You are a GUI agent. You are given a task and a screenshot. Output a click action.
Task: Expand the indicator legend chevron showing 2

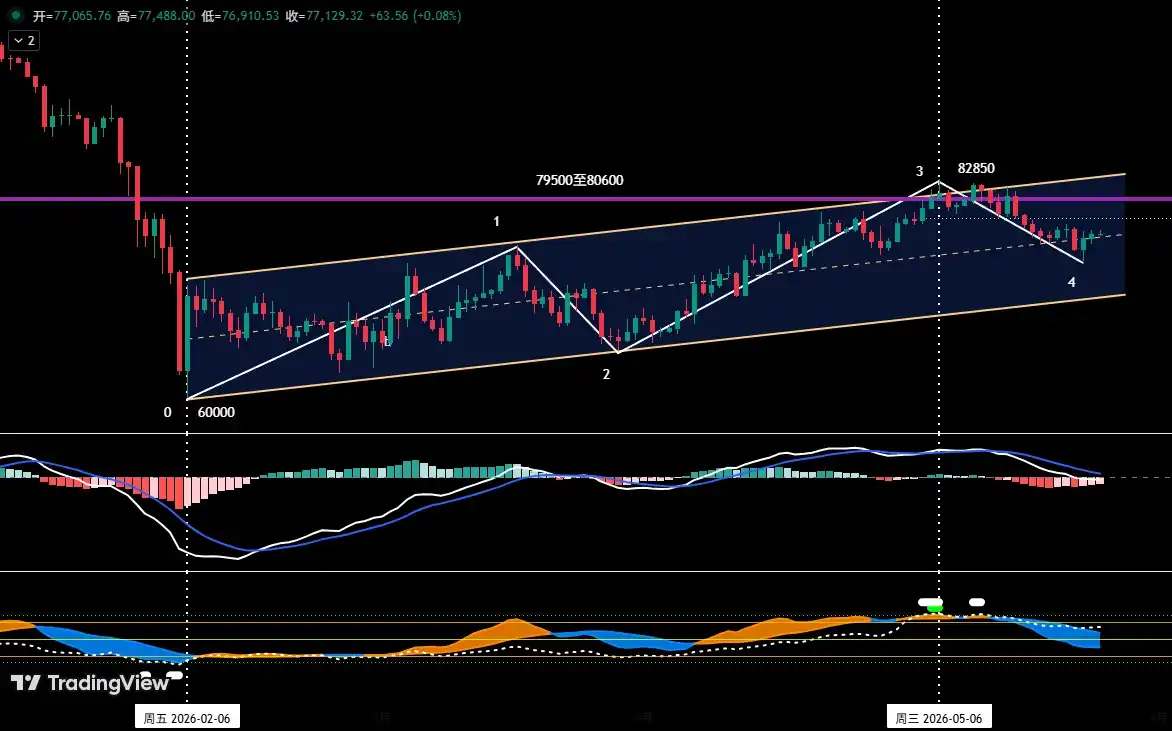24,40
